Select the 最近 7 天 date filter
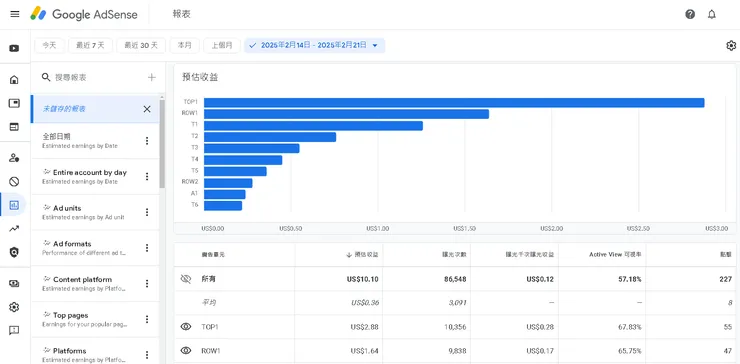The width and height of the screenshot is (740, 364). 90,45
